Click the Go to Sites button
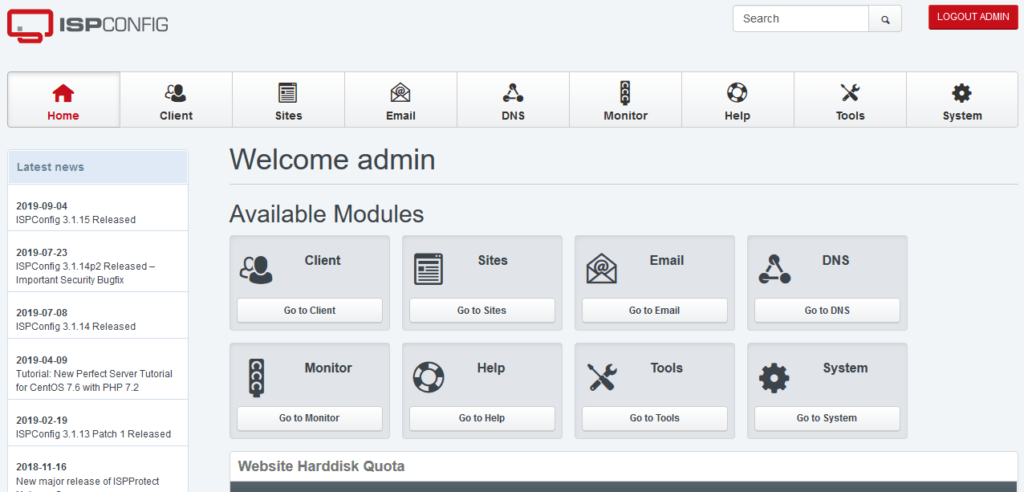1024x492 pixels. pyautogui.click(x=482, y=310)
